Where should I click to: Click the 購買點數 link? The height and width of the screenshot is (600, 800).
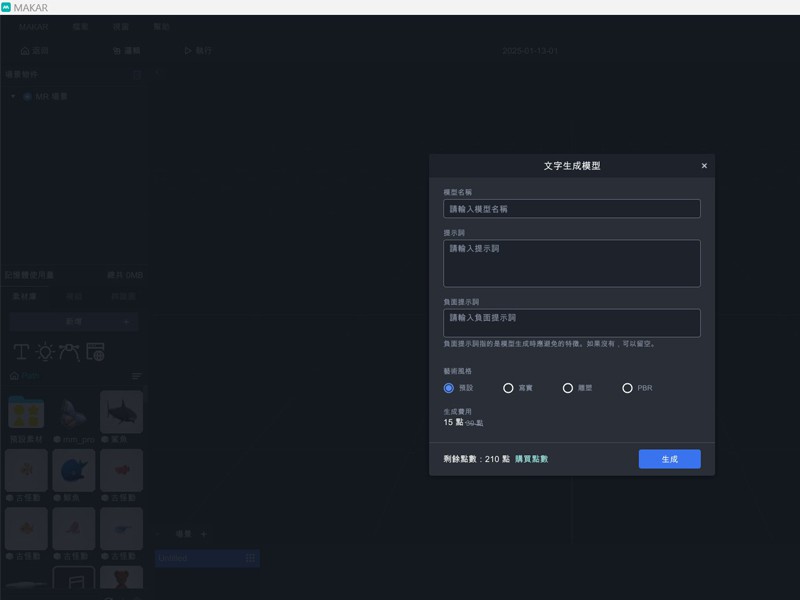point(531,459)
